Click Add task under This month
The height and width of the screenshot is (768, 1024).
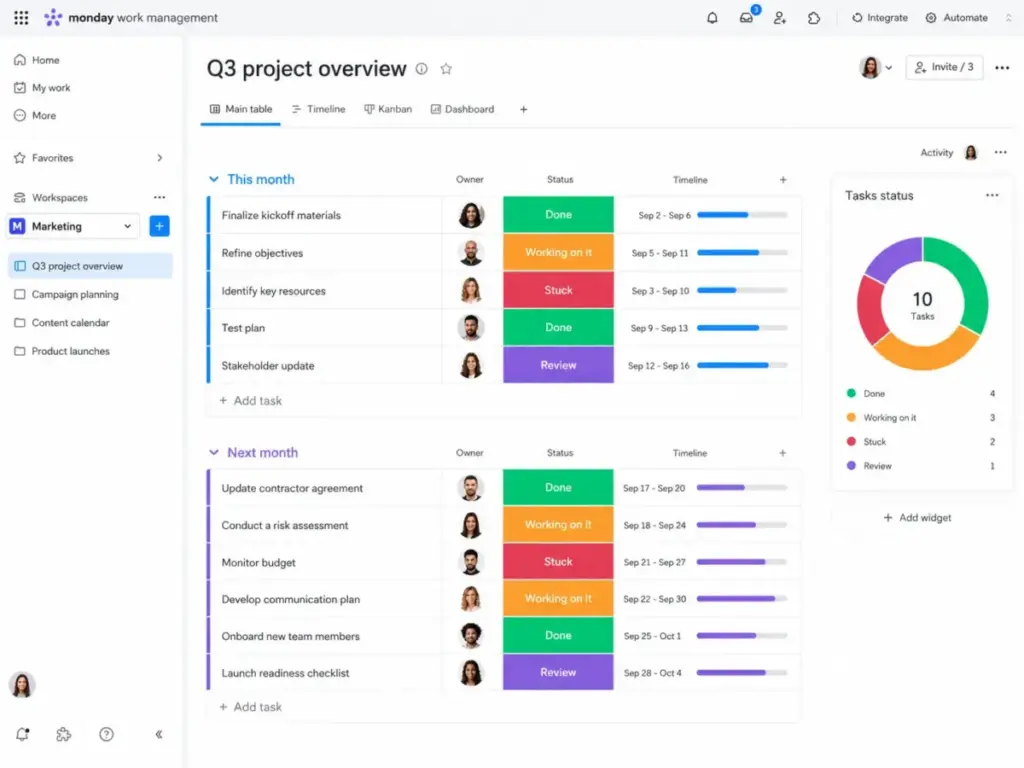click(251, 400)
